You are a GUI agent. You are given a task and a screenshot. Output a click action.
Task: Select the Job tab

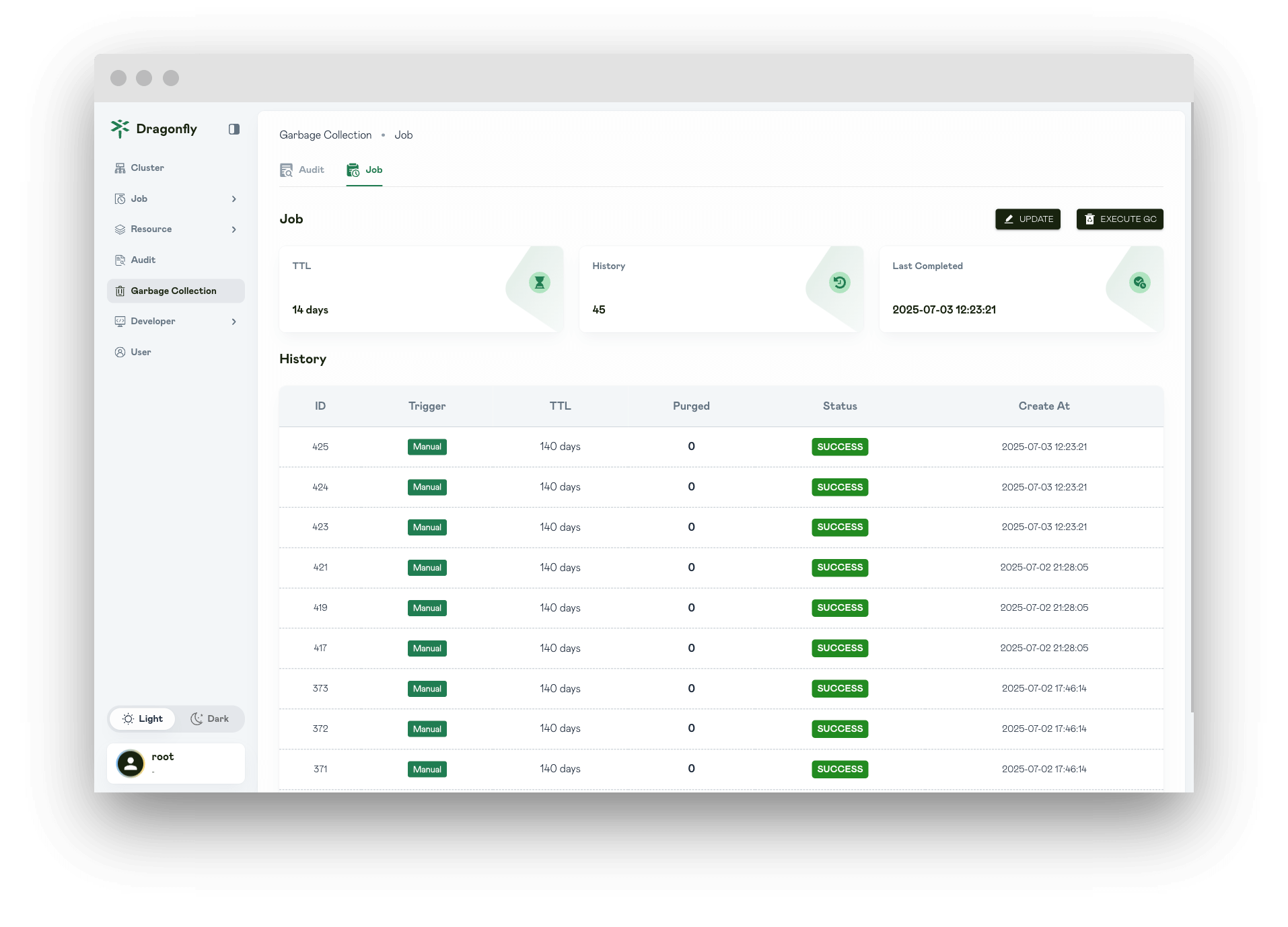coord(365,170)
